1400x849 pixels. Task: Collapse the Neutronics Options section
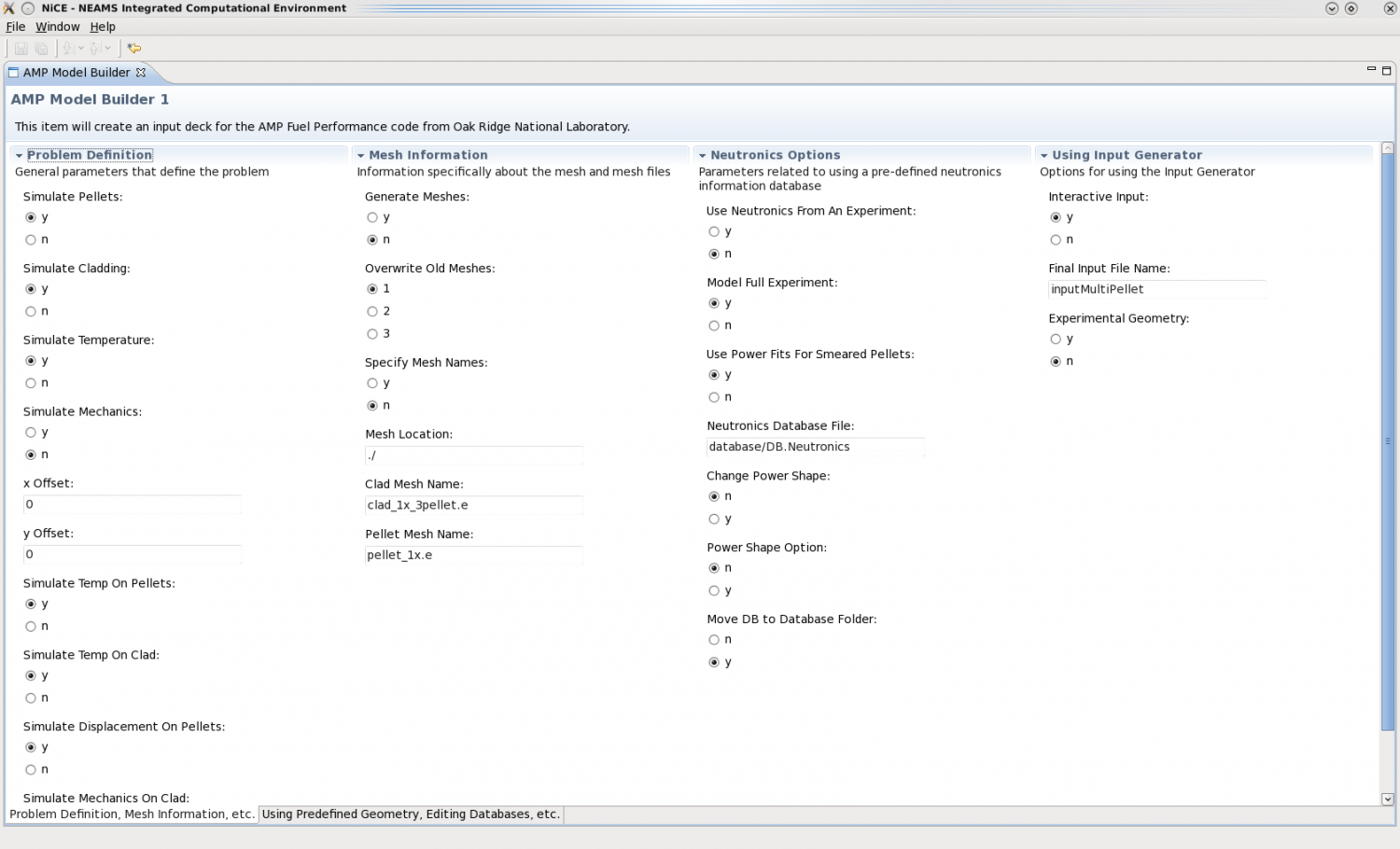point(702,156)
